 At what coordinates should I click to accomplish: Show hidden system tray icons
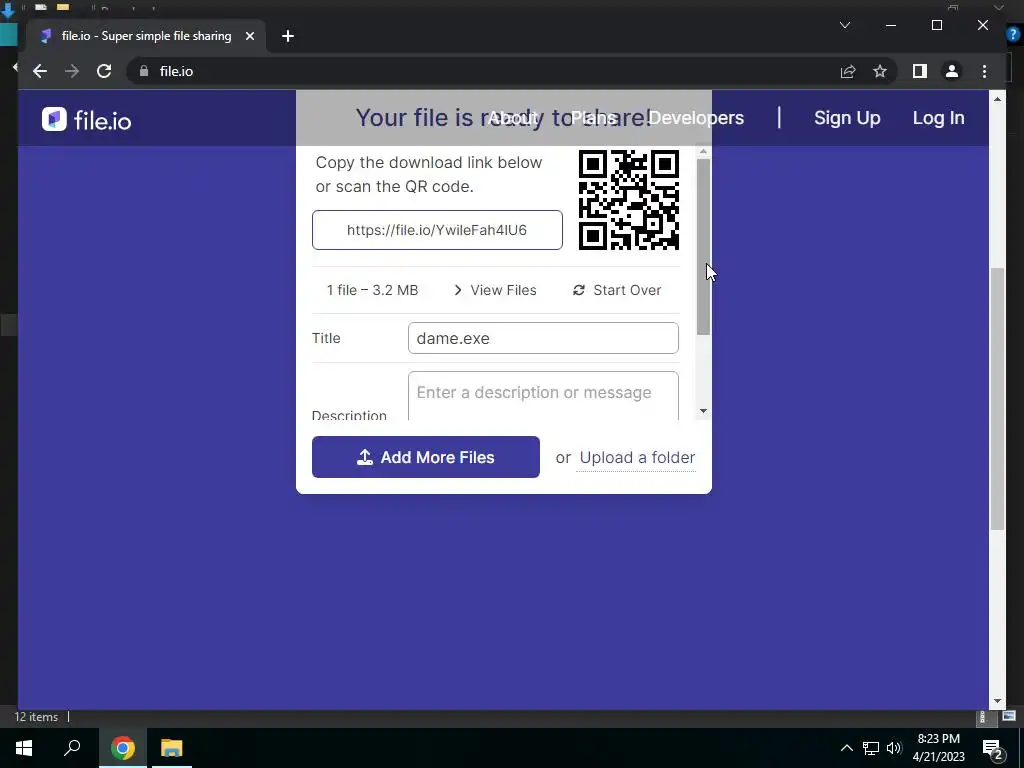pyautogui.click(x=846, y=748)
